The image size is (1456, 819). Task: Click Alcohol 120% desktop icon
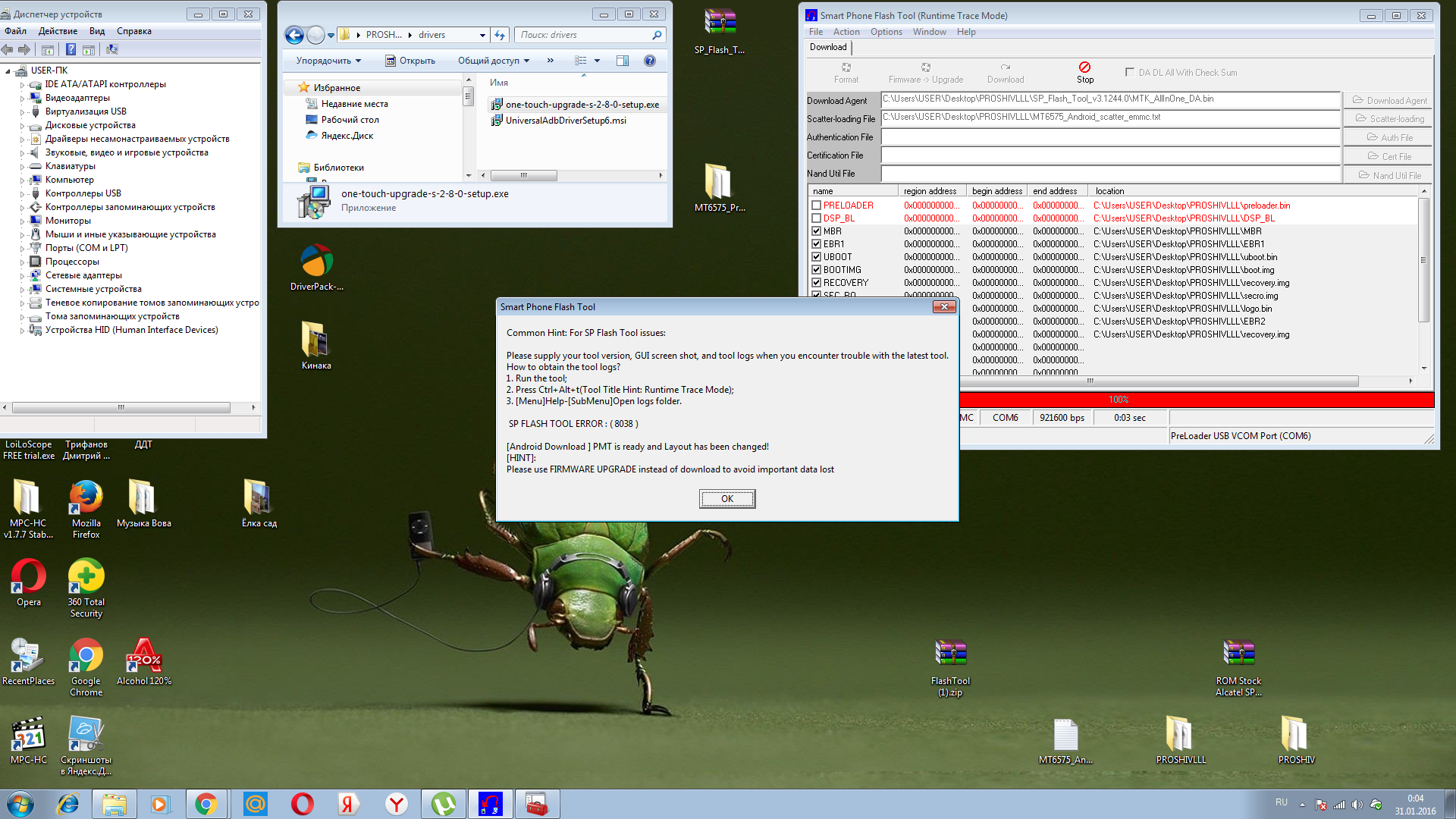click(x=144, y=656)
